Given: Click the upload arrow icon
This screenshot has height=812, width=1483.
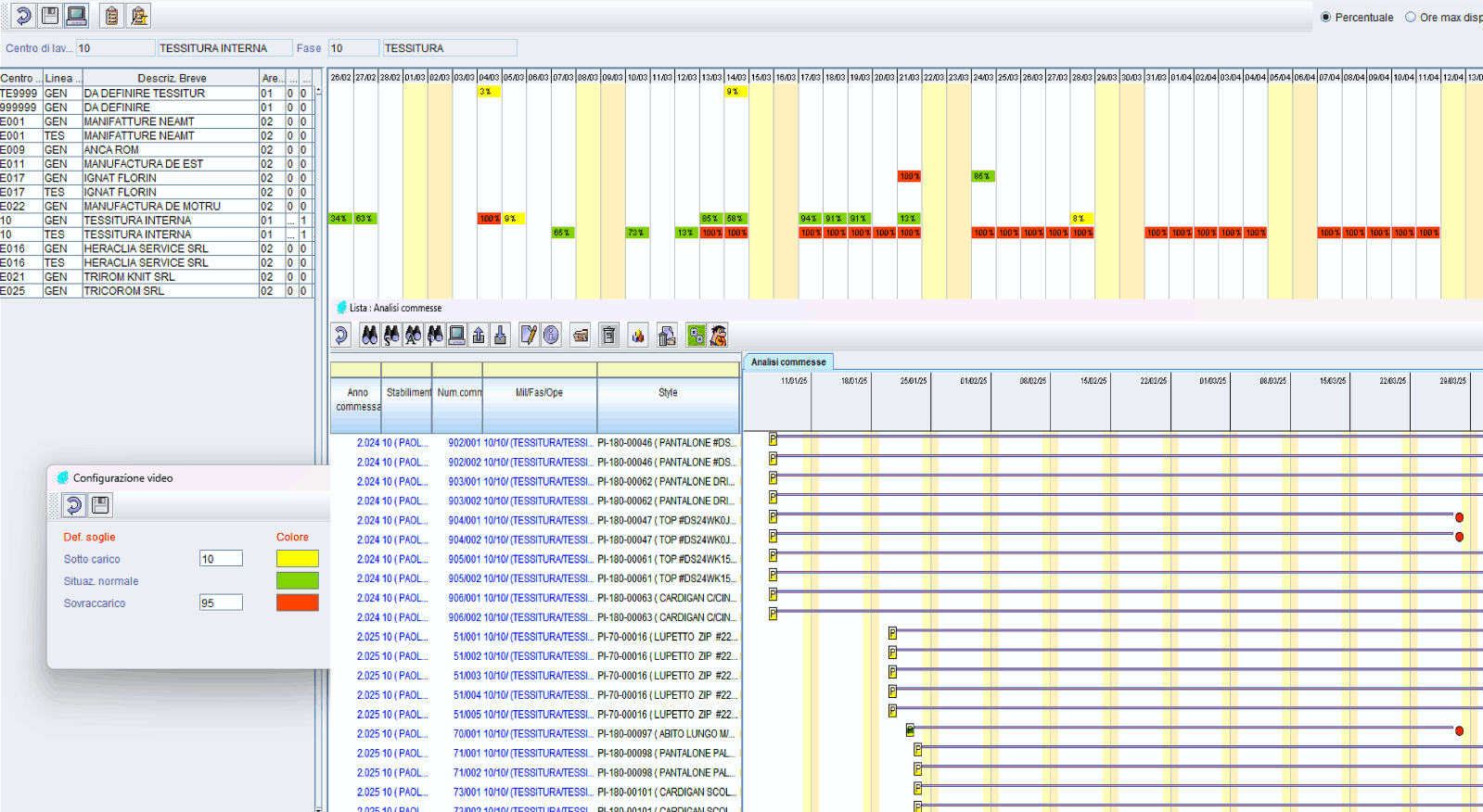Looking at the screenshot, I should (x=479, y=336).
